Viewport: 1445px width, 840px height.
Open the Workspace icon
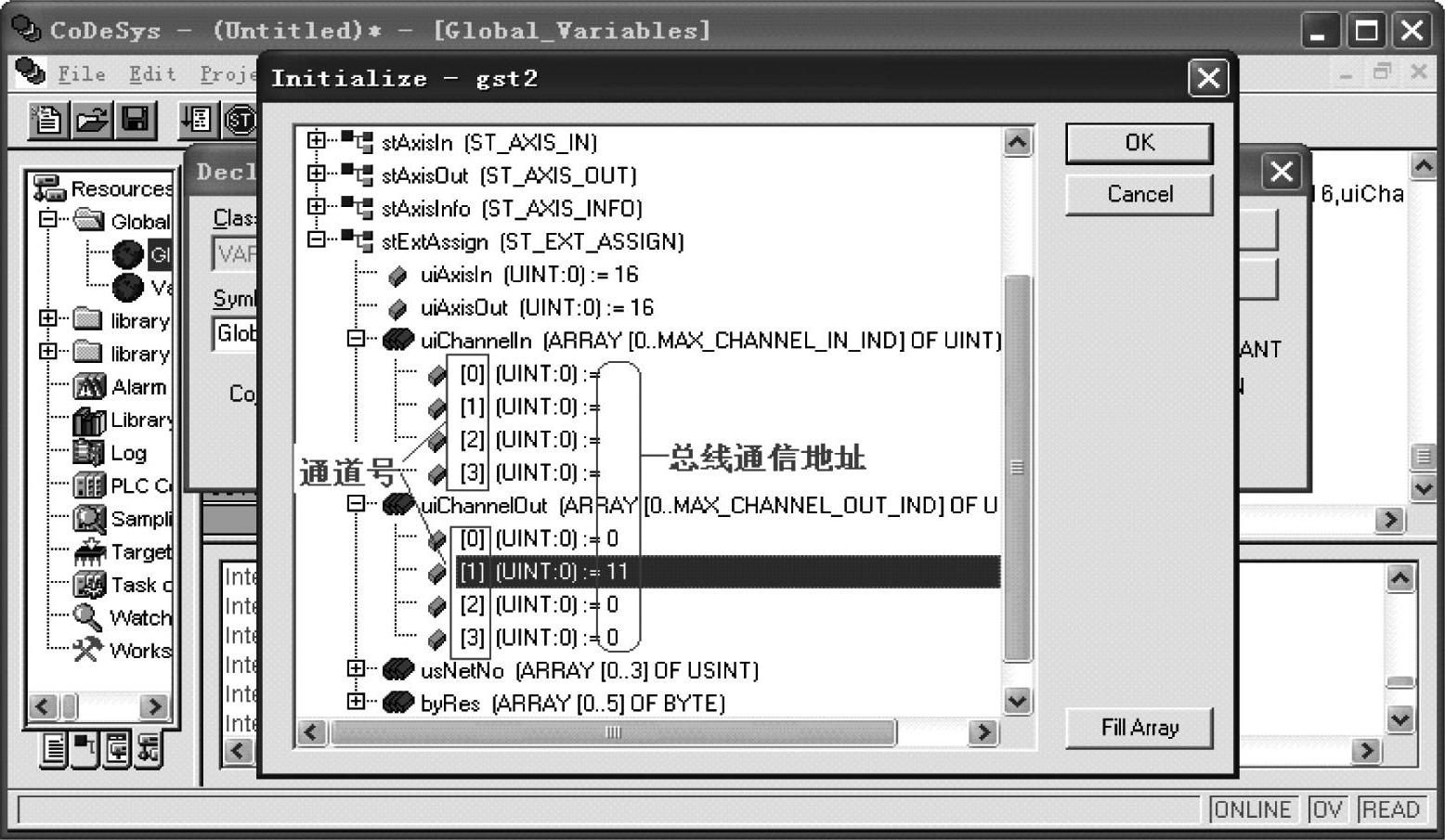click(x=87, y=650)
